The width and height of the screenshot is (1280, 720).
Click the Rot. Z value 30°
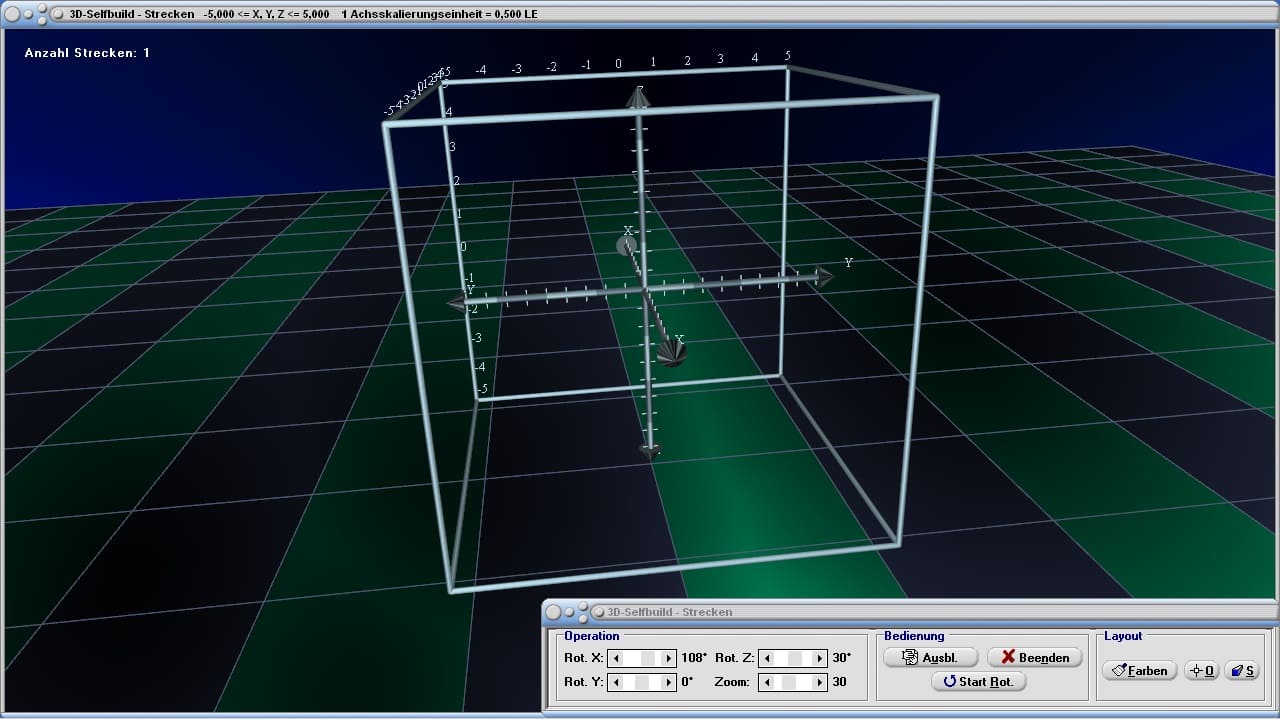(x=842, y=658)
